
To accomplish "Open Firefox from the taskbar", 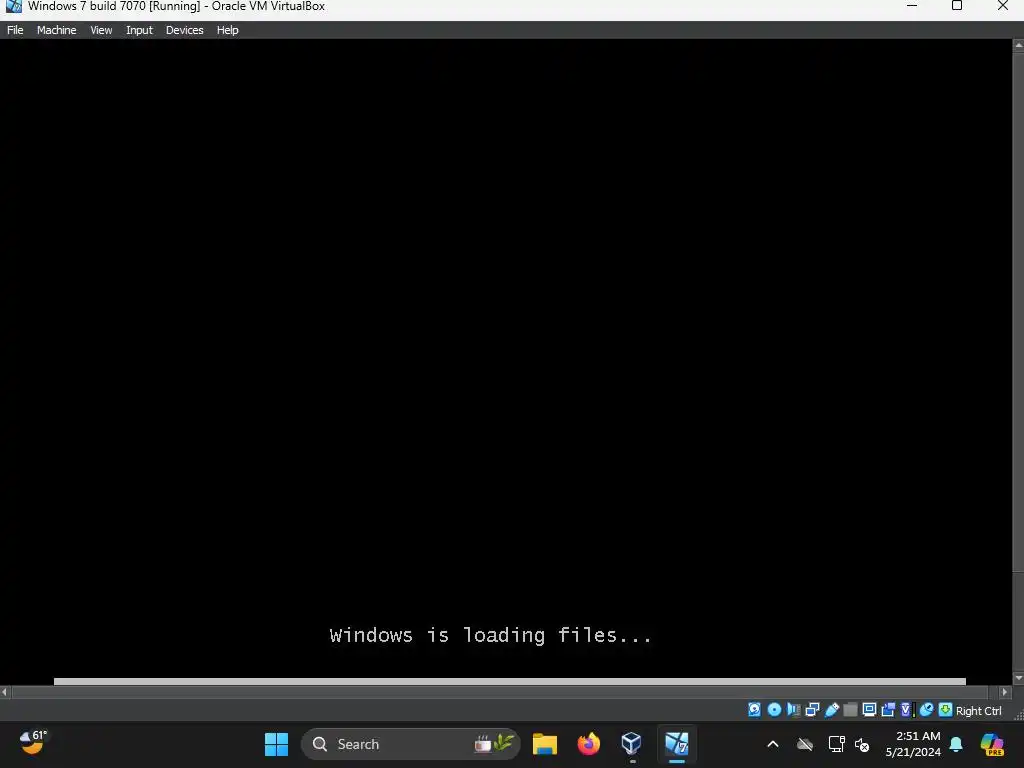I will (x=588, y=744).
